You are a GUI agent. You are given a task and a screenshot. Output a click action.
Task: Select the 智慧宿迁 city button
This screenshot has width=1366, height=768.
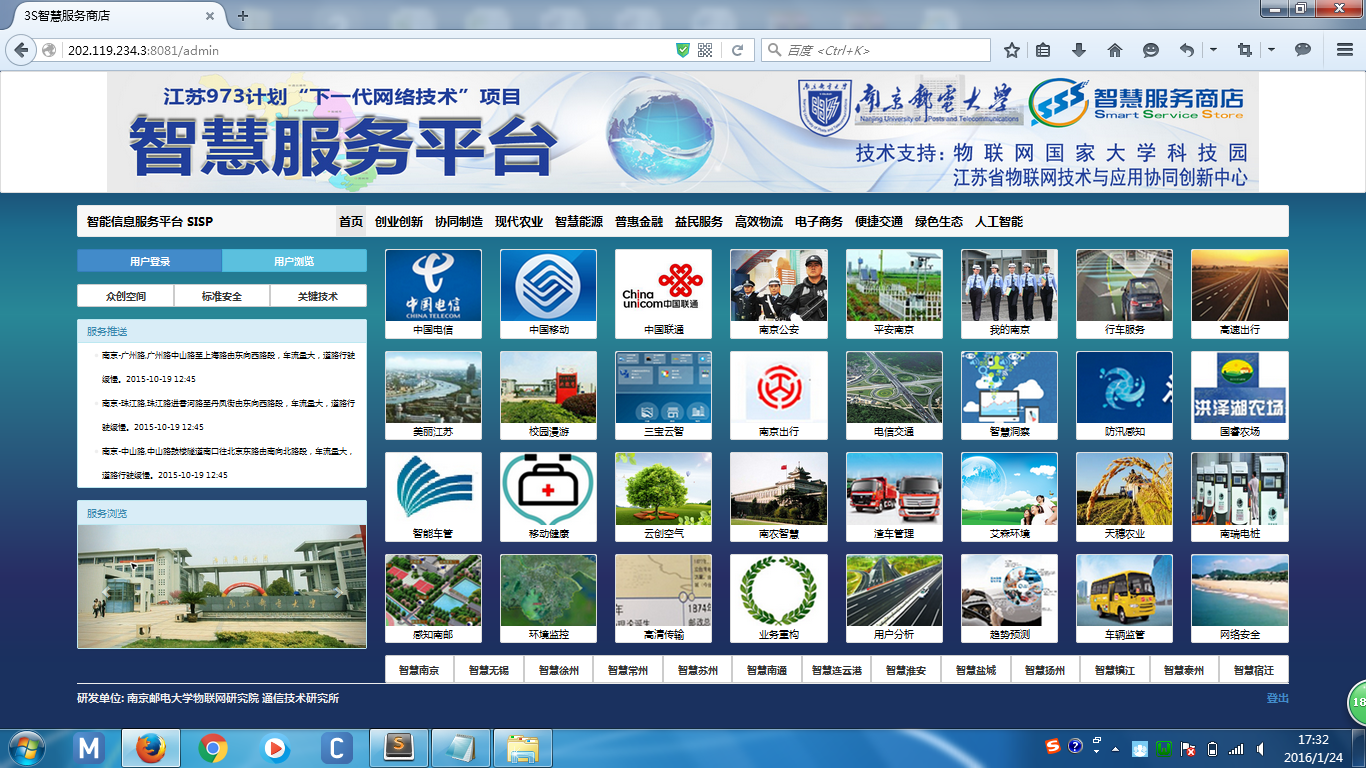[1254, 670]
